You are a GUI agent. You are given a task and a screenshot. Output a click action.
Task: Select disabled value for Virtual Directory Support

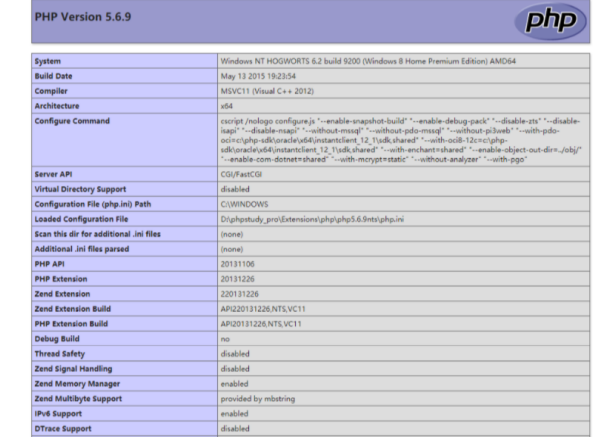point(235,189)
